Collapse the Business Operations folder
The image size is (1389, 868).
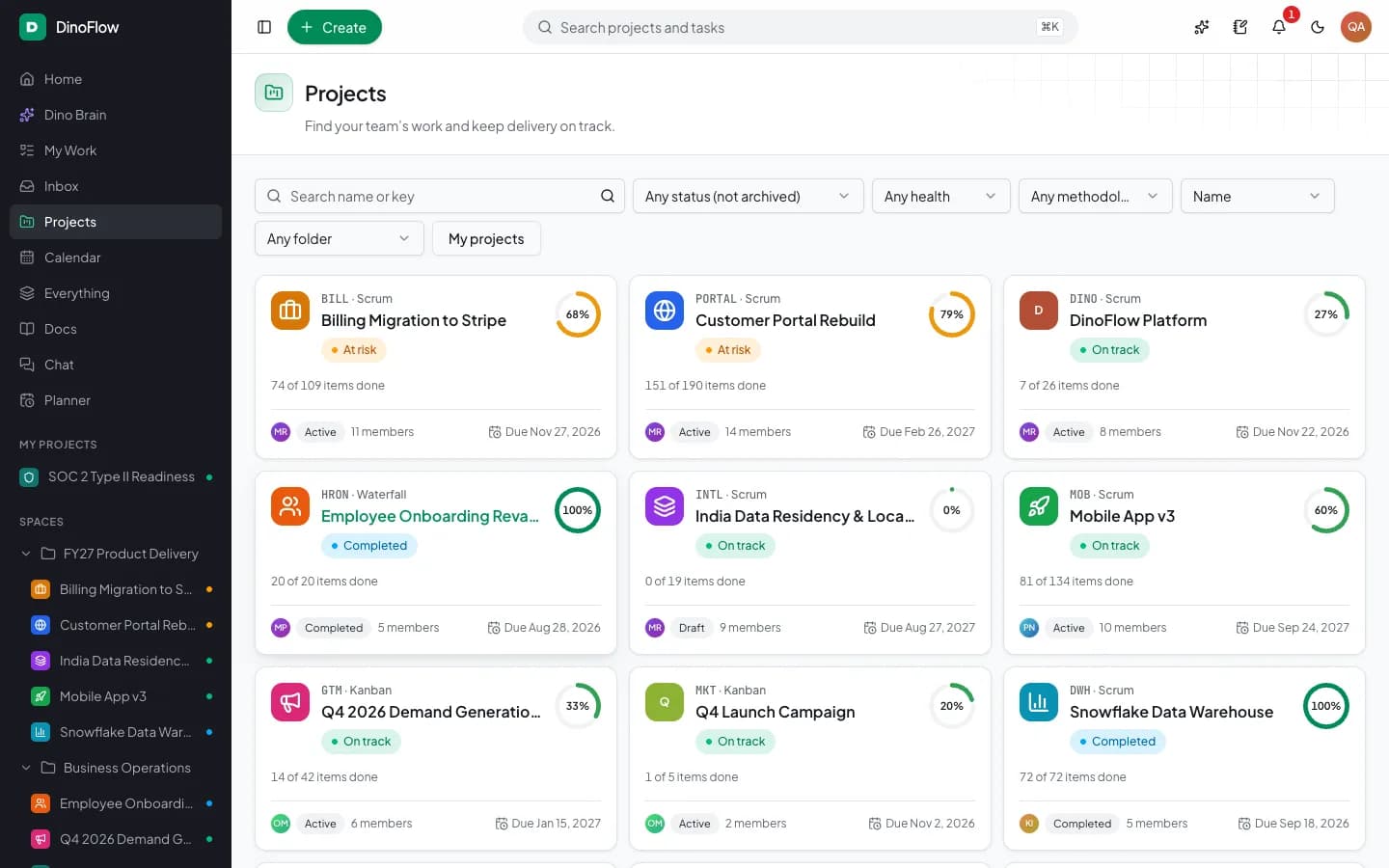point(26,768)
